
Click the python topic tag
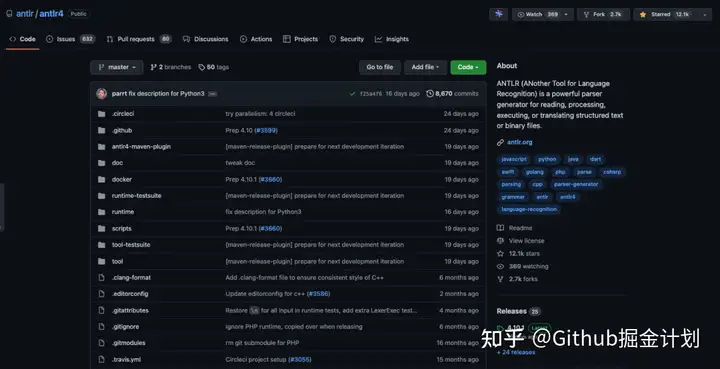(x=547, y=159)
